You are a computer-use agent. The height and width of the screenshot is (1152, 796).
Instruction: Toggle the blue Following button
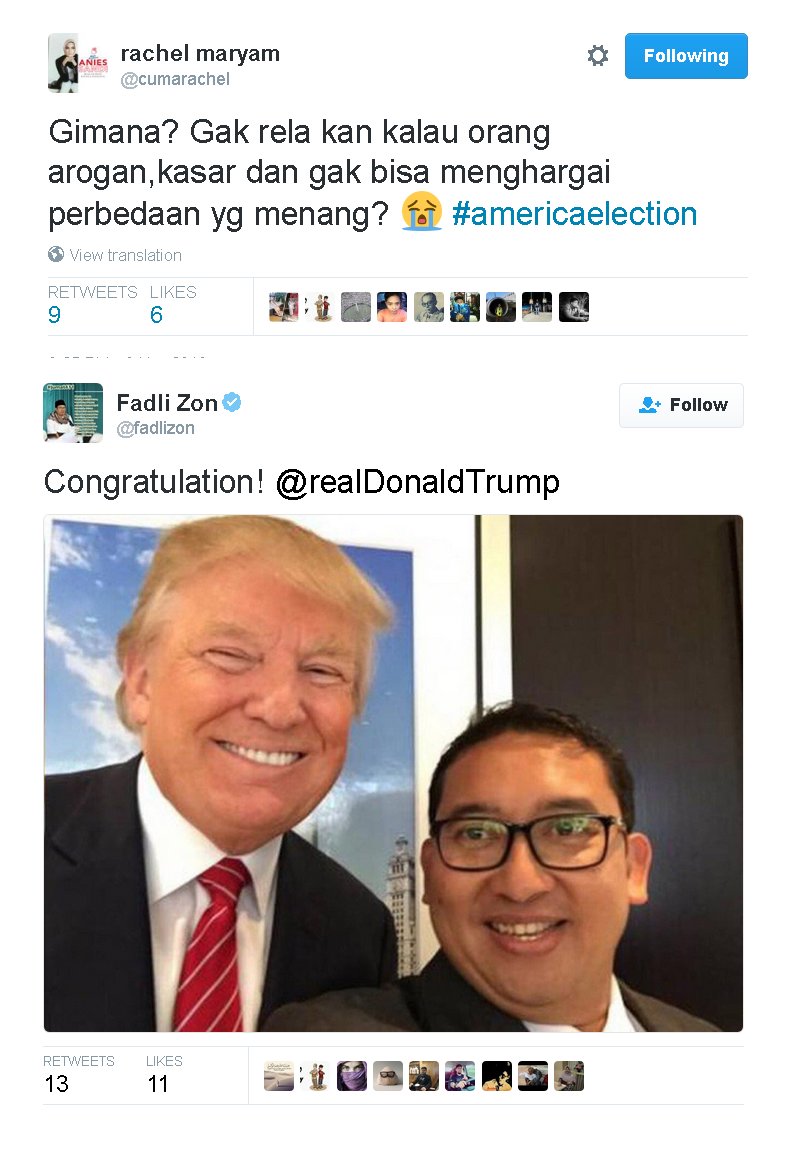click(686, 56)
